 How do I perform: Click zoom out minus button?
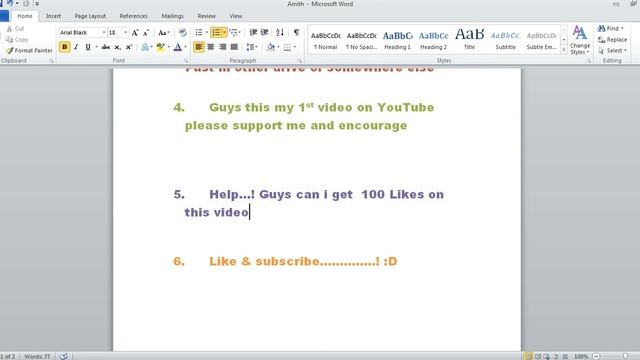click(x=596, y=356)
